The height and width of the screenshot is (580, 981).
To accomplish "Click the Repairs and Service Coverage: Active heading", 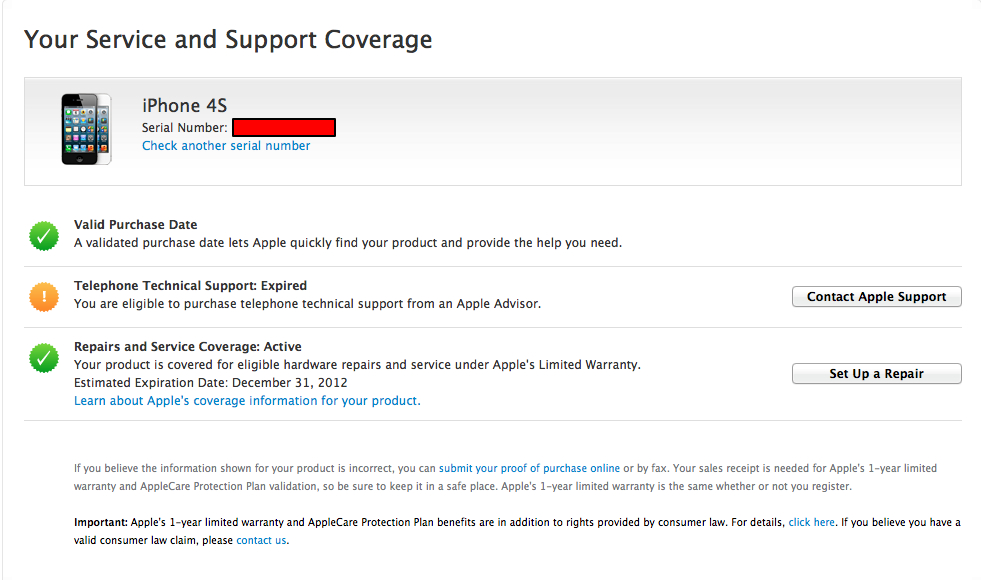I will 187,347.
